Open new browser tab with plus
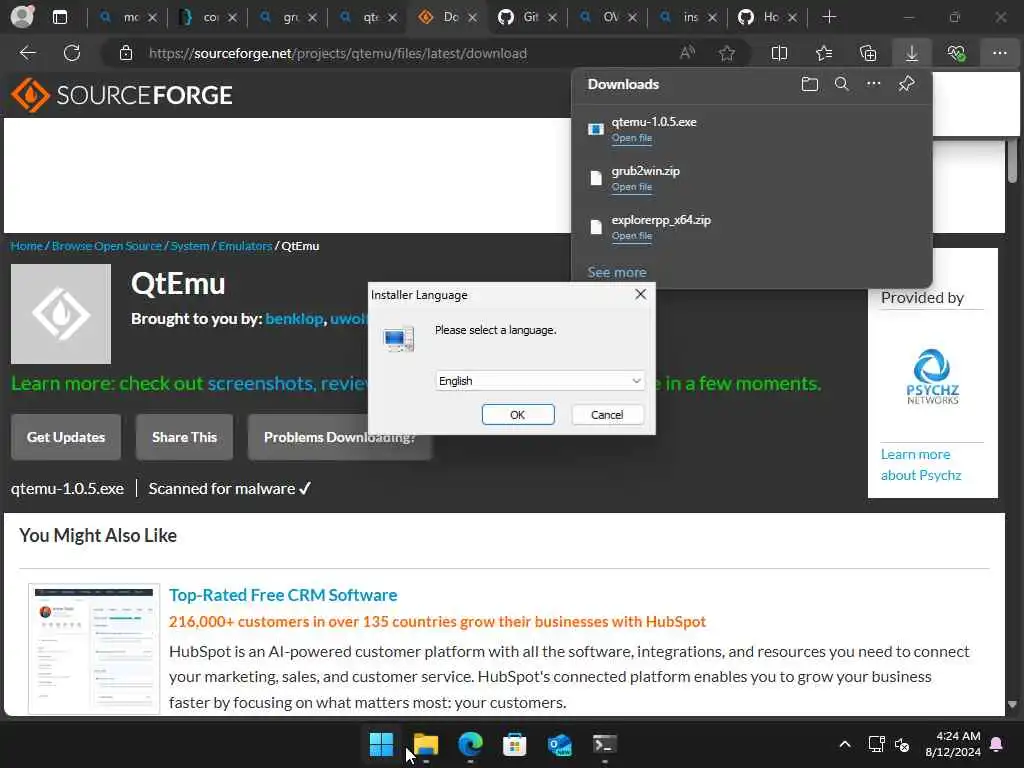This screenshot has width=1024, height=768. (x=829, y=17)
